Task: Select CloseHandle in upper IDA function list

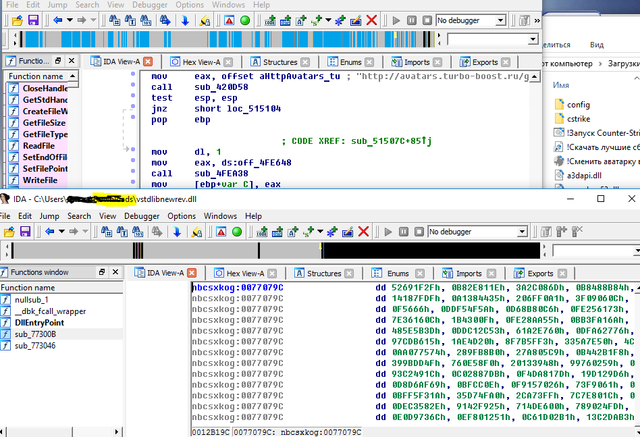Action: point(38,88)
